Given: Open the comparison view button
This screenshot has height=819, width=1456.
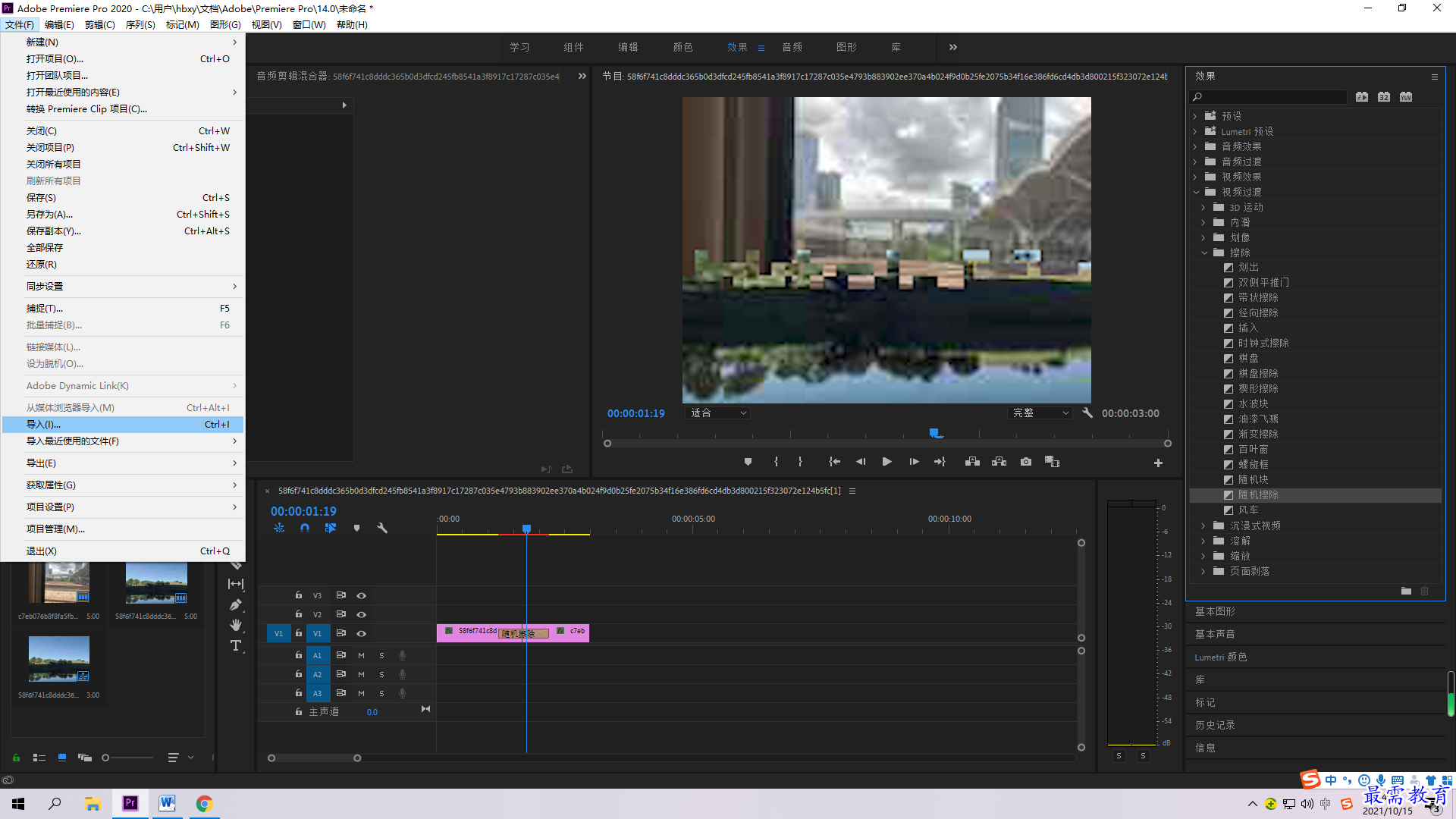Looking at the screenshot, I should [1052, 462].
